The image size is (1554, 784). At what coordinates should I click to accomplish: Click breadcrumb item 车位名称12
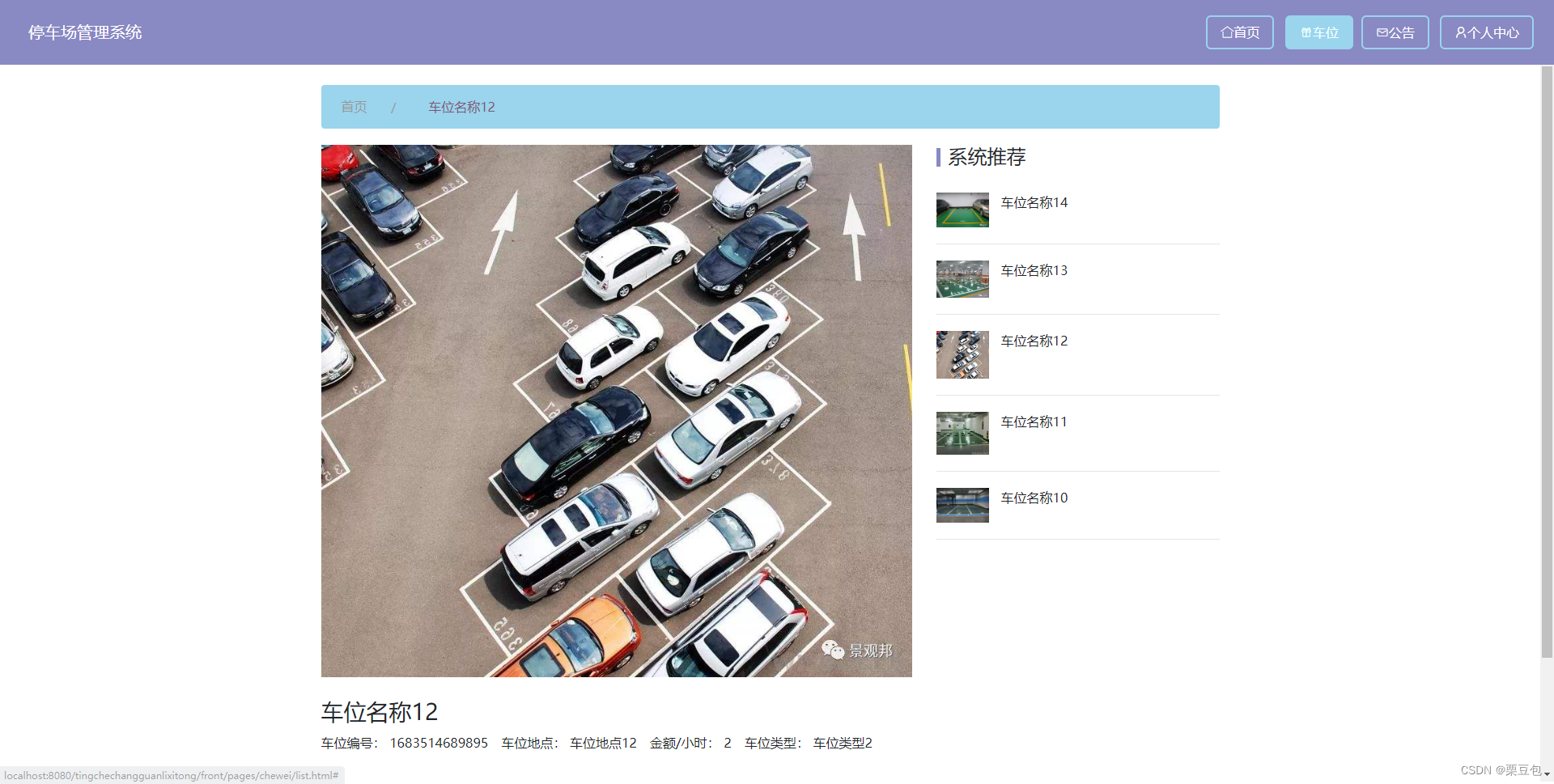pyautogui.click(x=461, y=107)
